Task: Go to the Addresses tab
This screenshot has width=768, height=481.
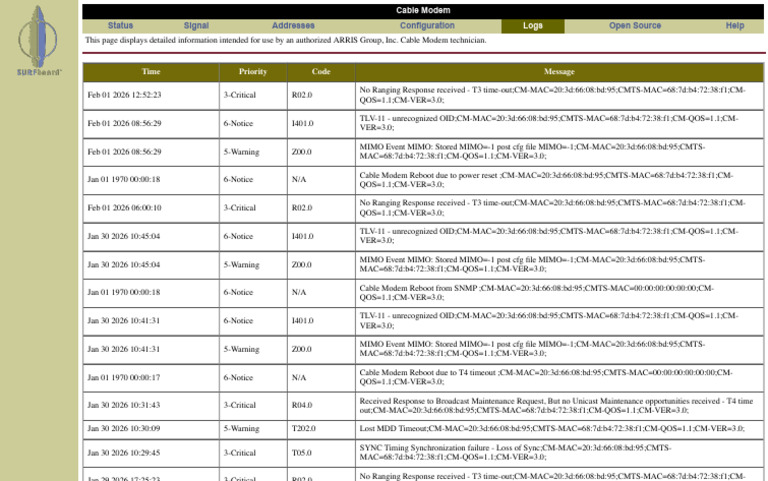Action: coord(293,25)
